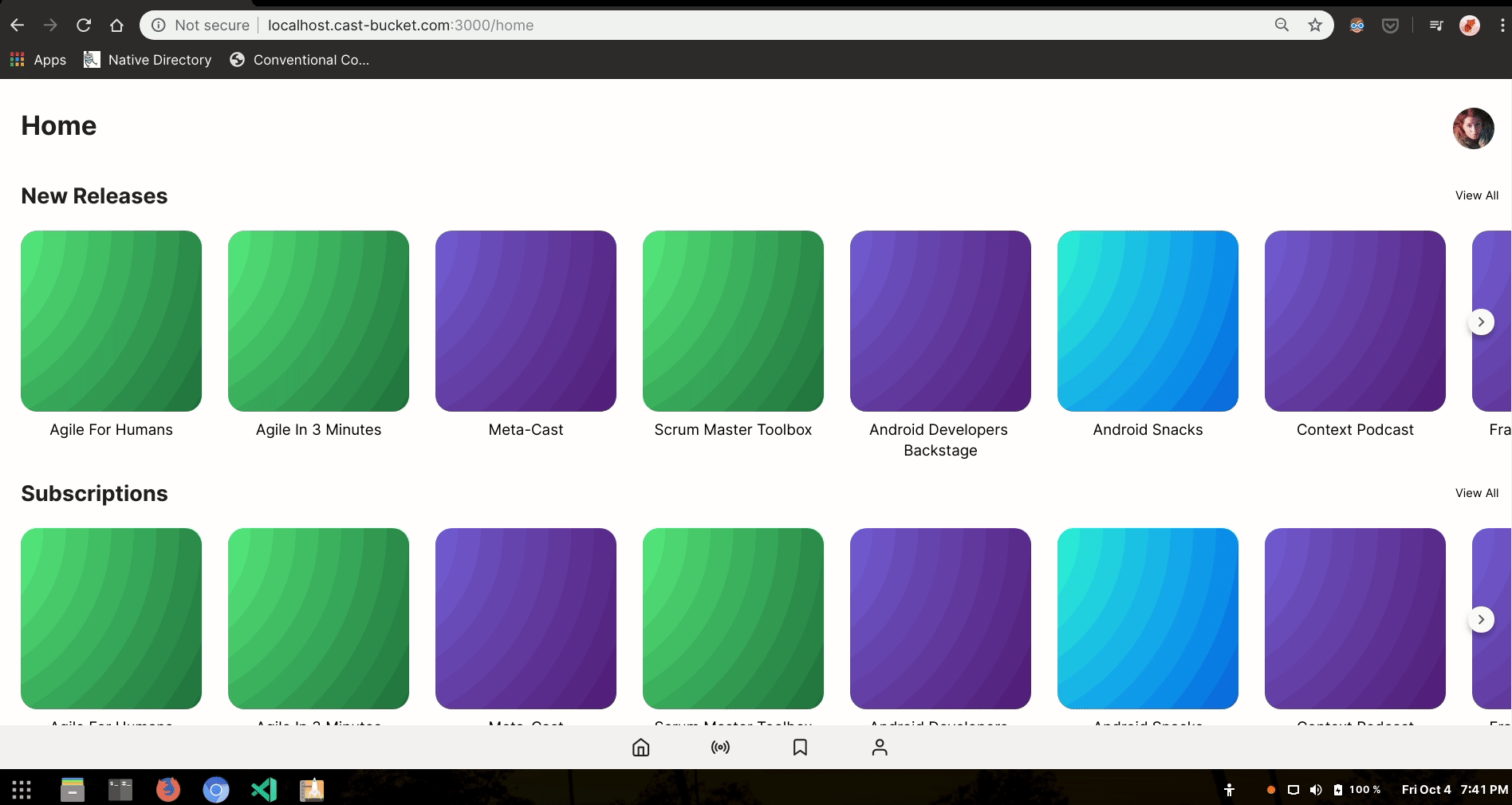The width and height of the screenshot is (1512, 805).
Task: Open the app grid launcher in taskbar
Action: (x=22, y=790)
